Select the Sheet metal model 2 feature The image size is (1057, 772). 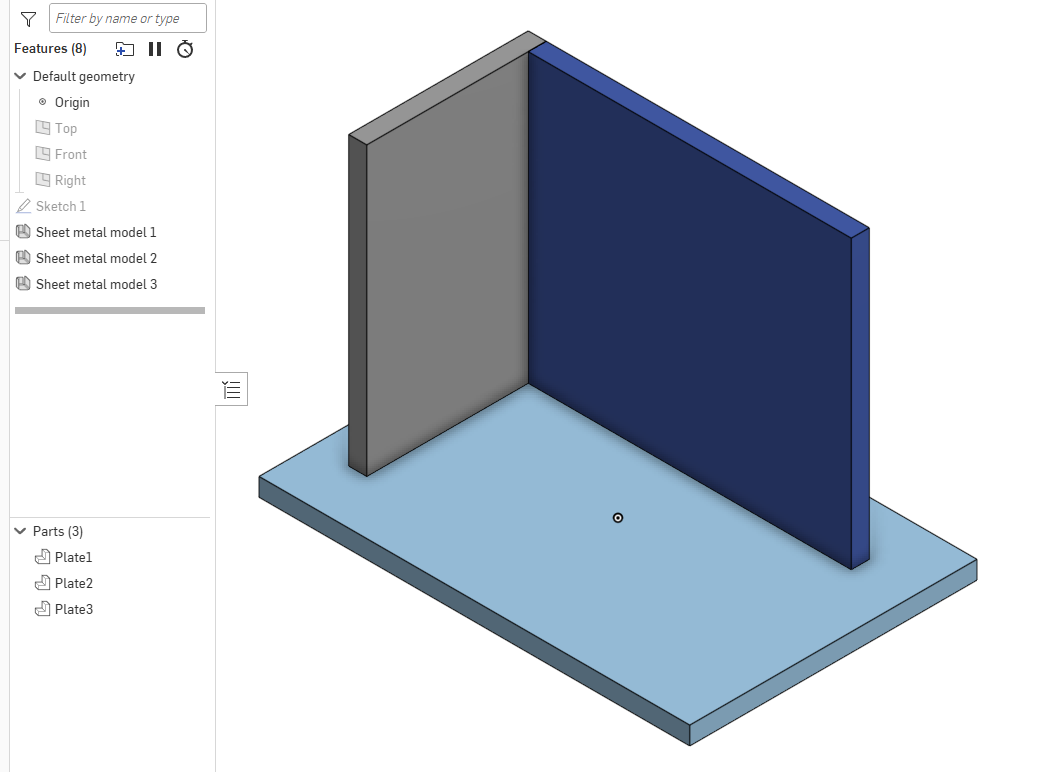point(95,257)
